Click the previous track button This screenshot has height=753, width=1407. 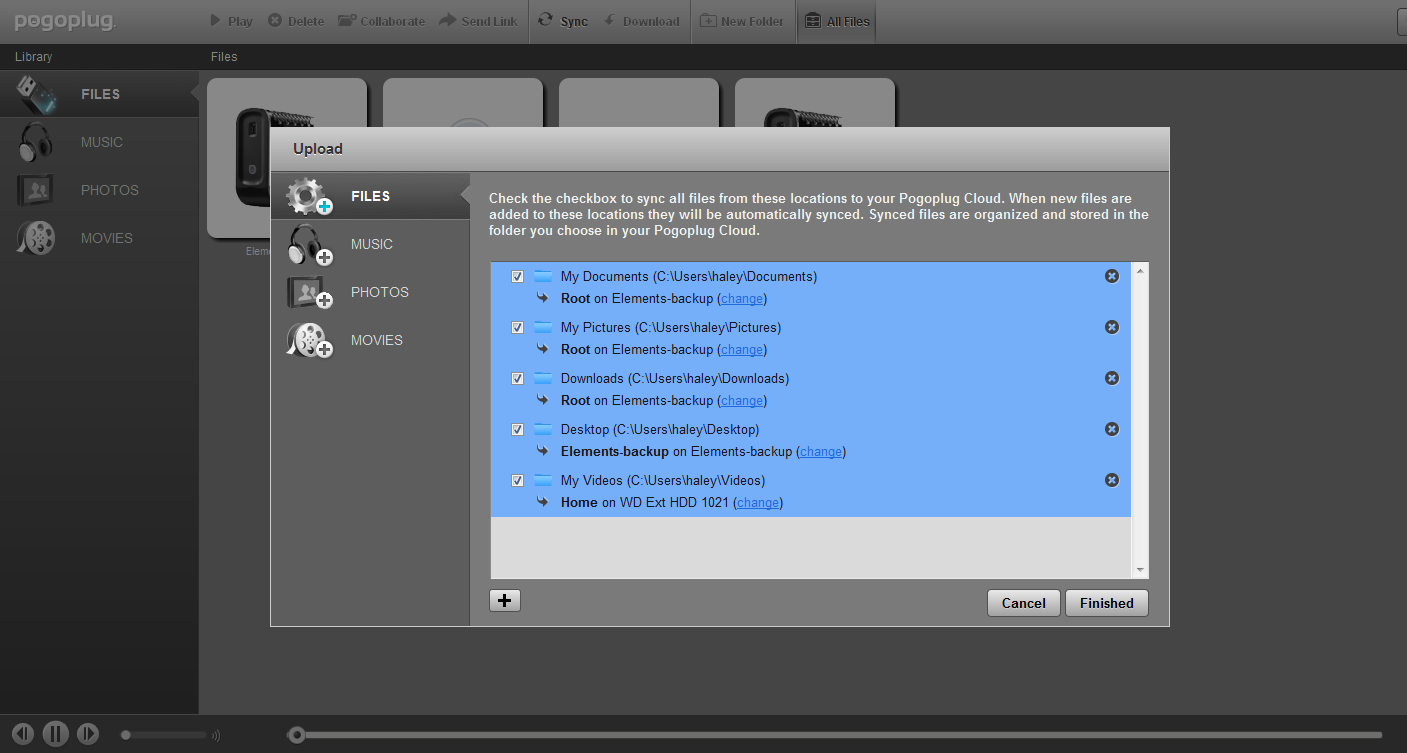[x=23, y=734]
